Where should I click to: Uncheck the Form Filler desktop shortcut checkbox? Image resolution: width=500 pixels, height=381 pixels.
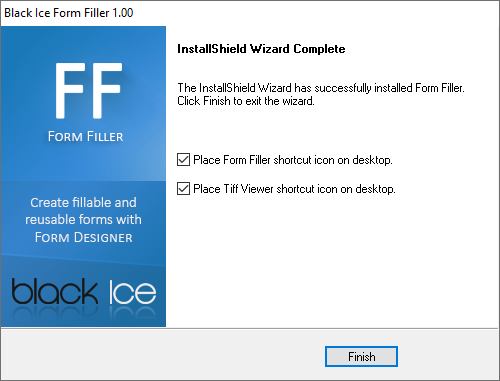[x=183, y=160]
